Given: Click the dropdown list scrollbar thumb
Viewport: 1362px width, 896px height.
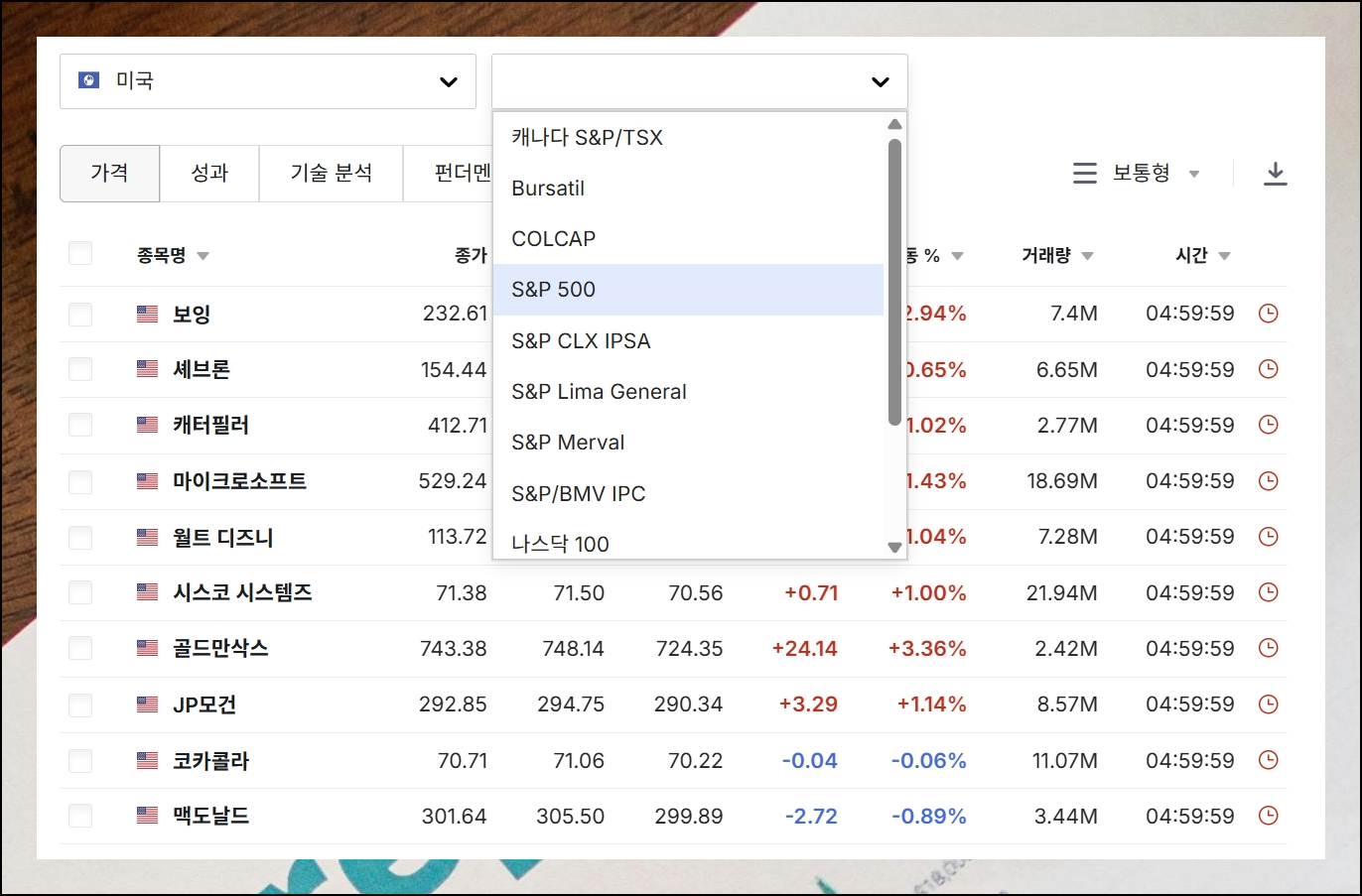Looking at the screenshot, I should (894, 282).
